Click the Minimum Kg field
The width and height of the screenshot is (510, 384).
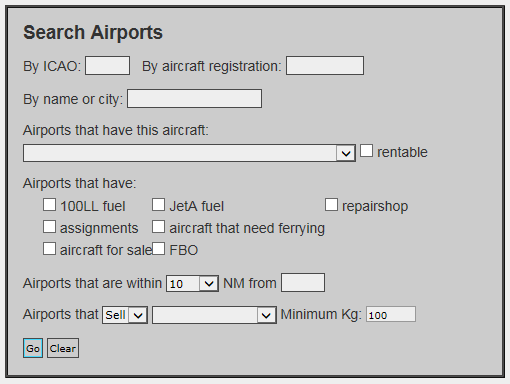(x=391, y=314)
